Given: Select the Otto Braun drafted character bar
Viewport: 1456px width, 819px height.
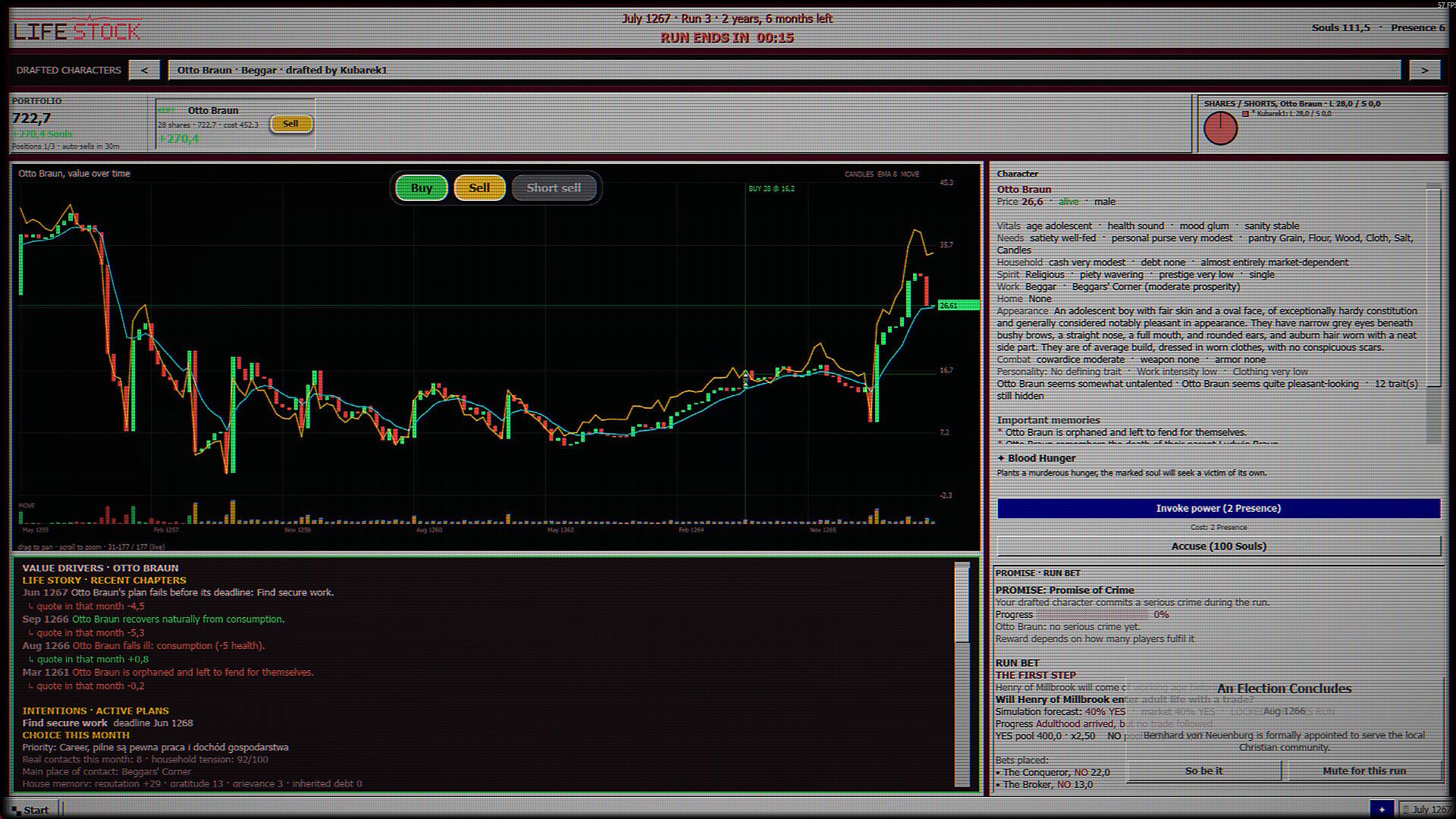Looking at the screenshot, I should click(x=784, y=71).
